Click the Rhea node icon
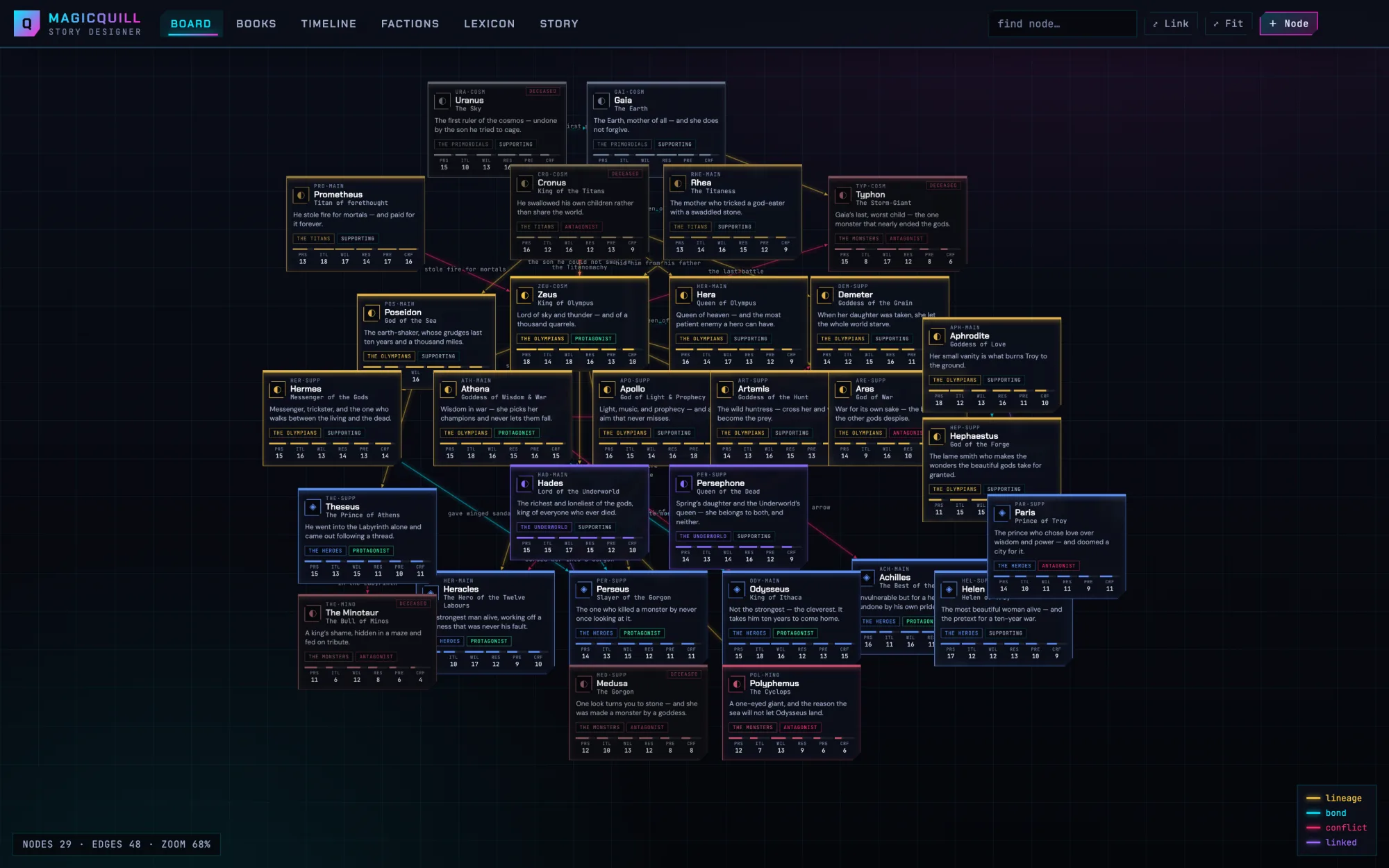Screen dimensions: 1389x868 pyautogui.click(x=678, y=184)
